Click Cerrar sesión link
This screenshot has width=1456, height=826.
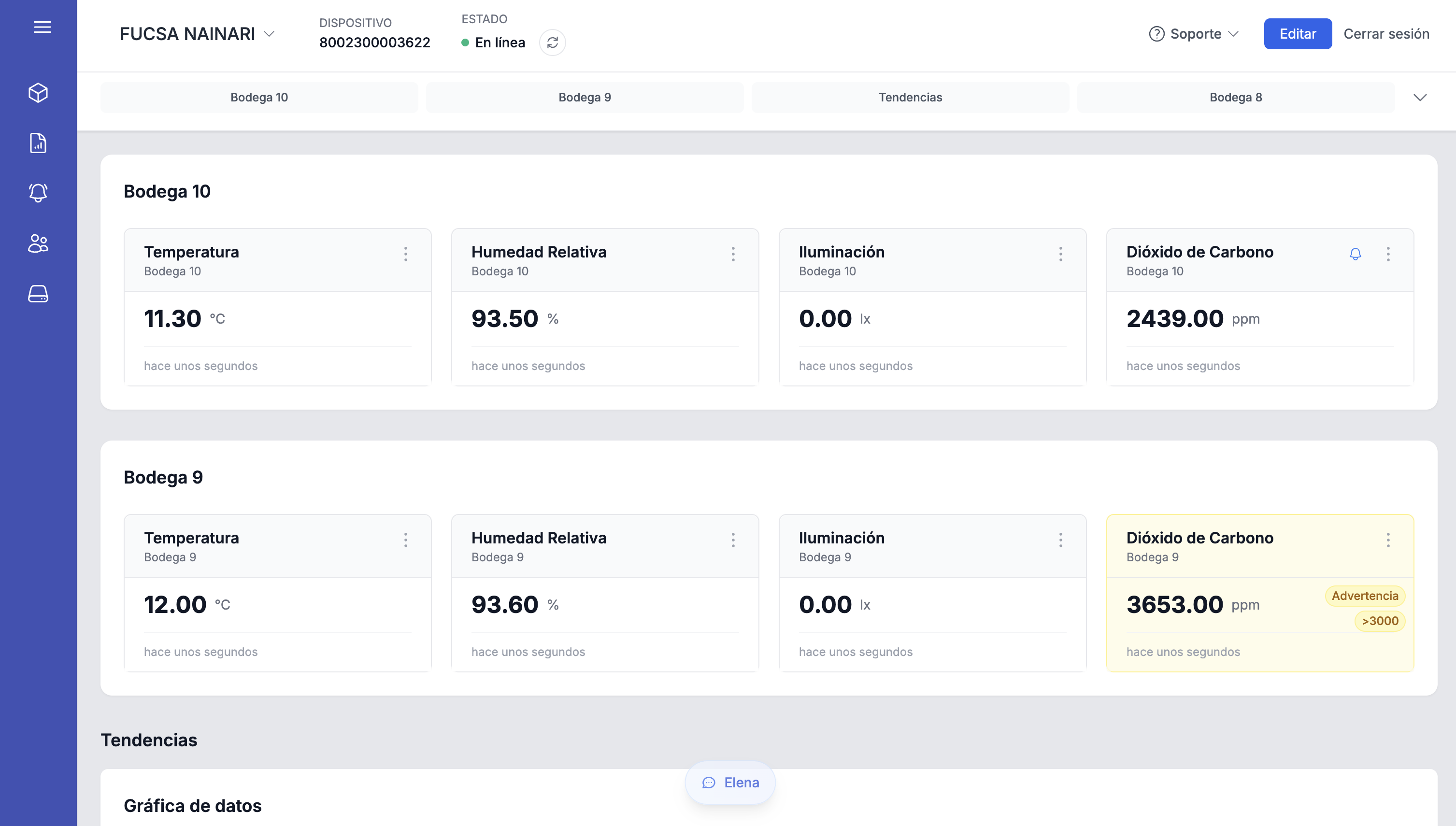click(x=1385, y=34)
